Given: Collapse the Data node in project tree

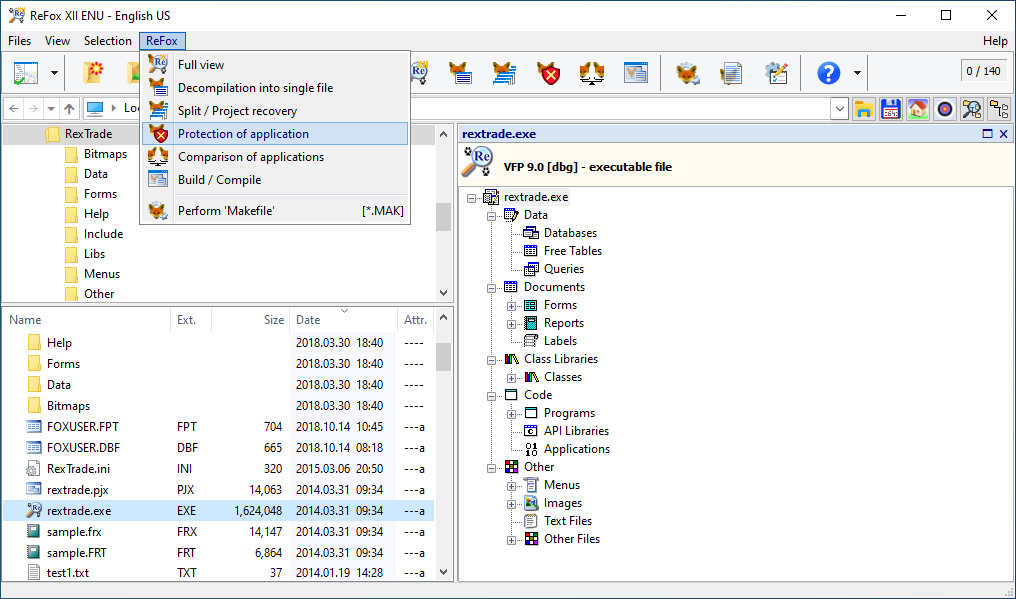Looking at the screenshot, I should click(x=491, y=216).
